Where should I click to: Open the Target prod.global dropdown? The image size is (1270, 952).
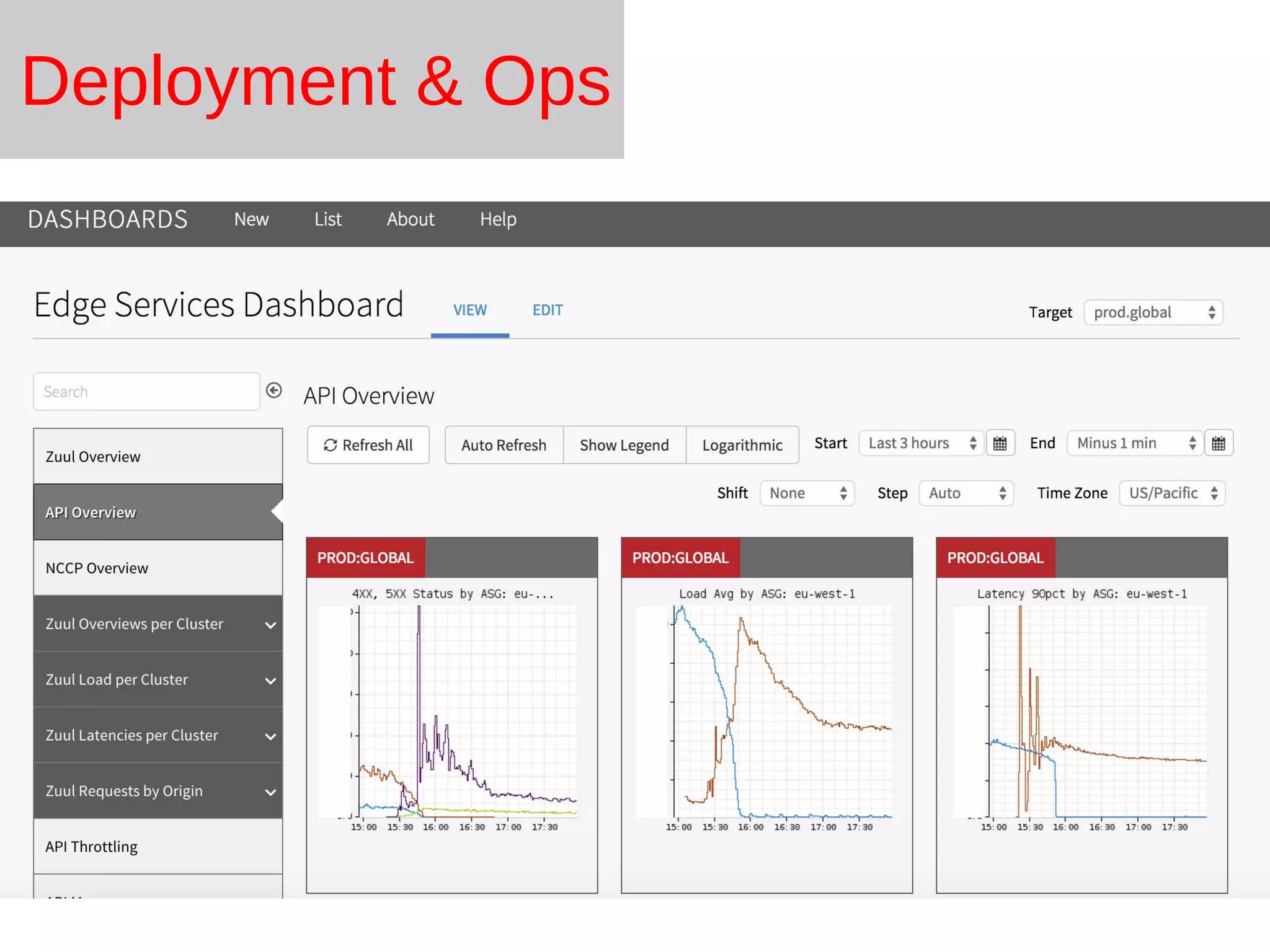[x=1153, y=312]
